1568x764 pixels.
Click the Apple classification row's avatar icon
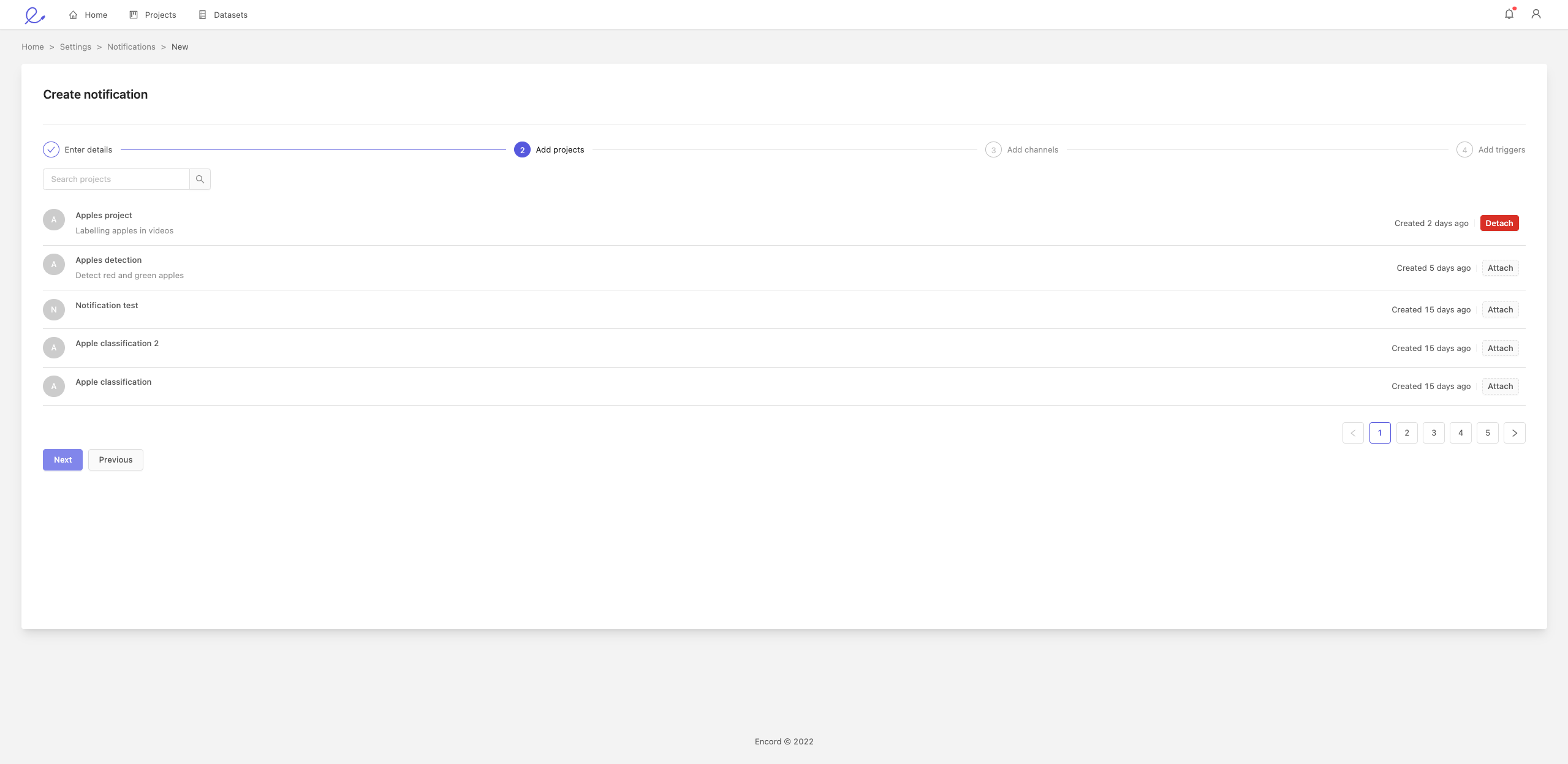[x=54, y=386]
